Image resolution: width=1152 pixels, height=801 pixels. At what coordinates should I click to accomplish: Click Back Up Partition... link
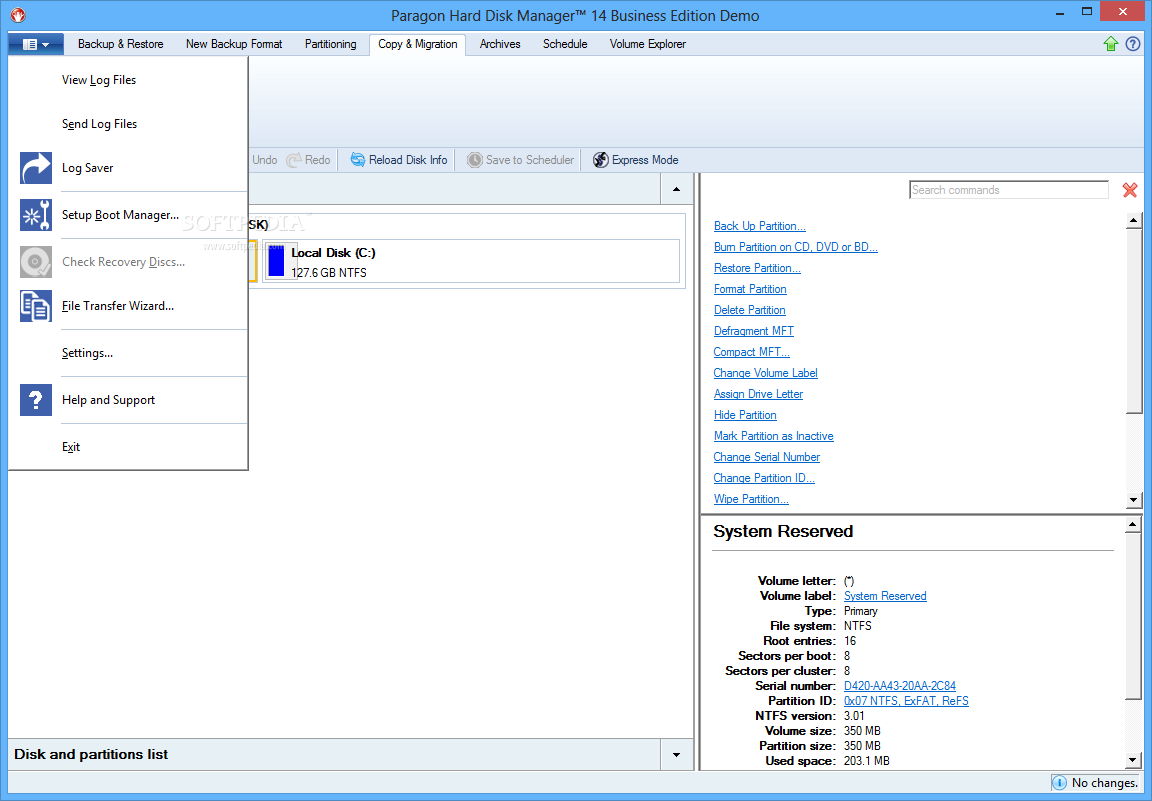[760, 226]
